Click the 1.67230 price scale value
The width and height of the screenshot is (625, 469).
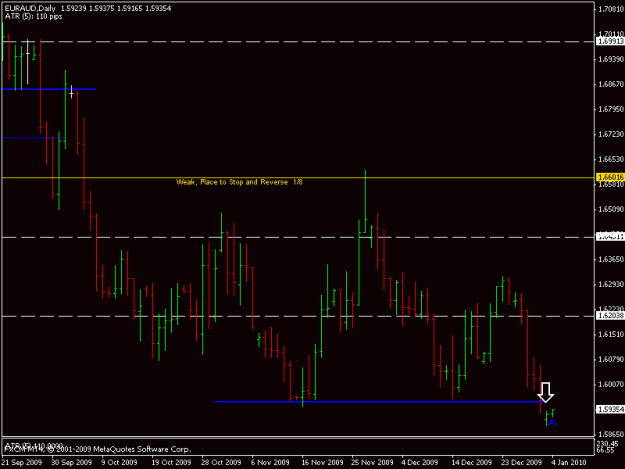point(611,134)
